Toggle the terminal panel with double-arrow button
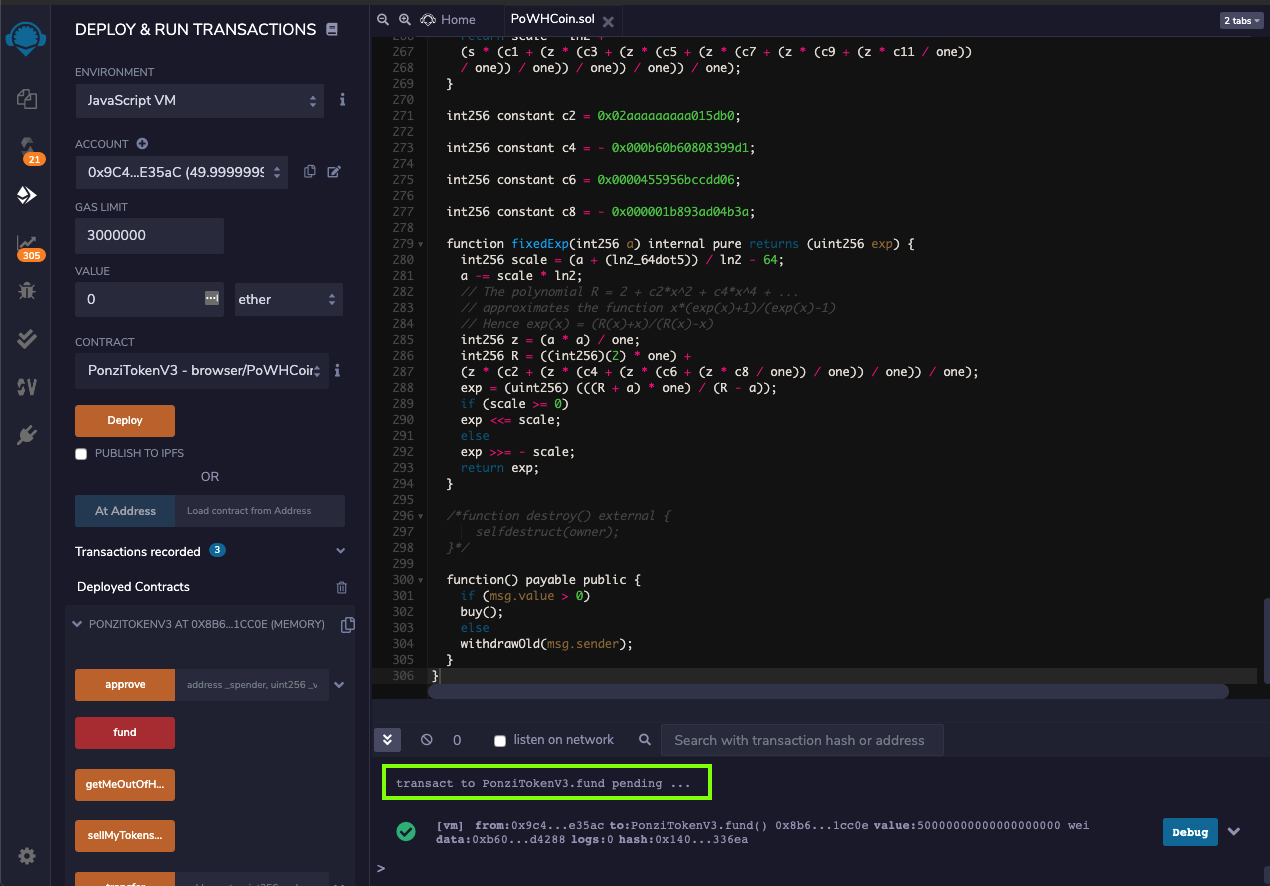The image size is (1270, 886). [x=387, y=740]
